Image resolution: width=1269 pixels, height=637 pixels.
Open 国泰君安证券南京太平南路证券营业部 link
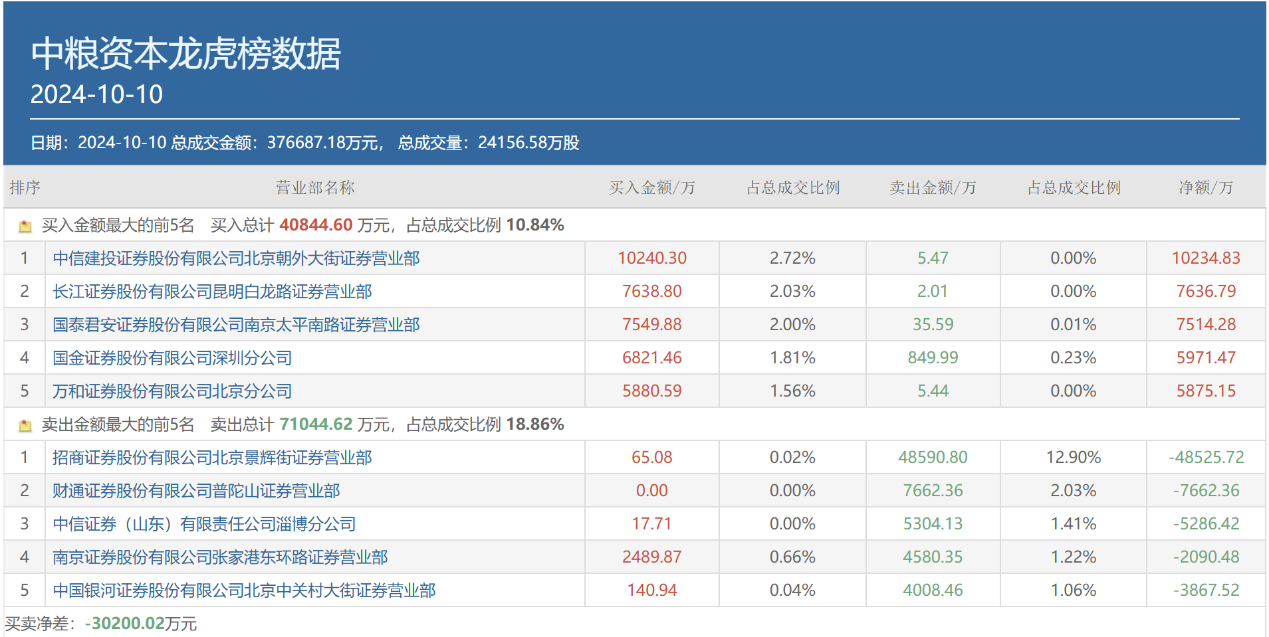pyautogui.click(x=236, y=324)
